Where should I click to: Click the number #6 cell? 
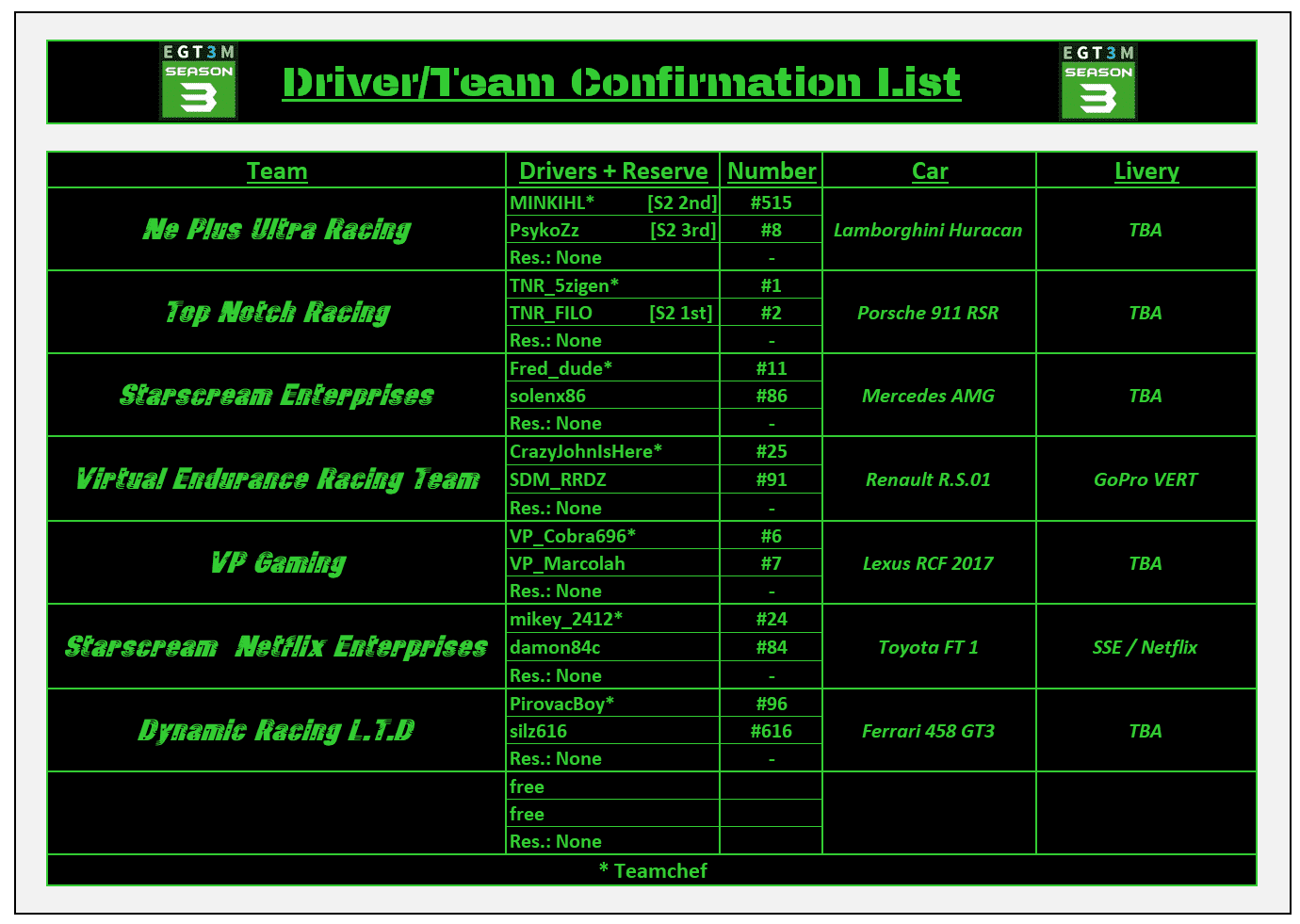[772, 536]
